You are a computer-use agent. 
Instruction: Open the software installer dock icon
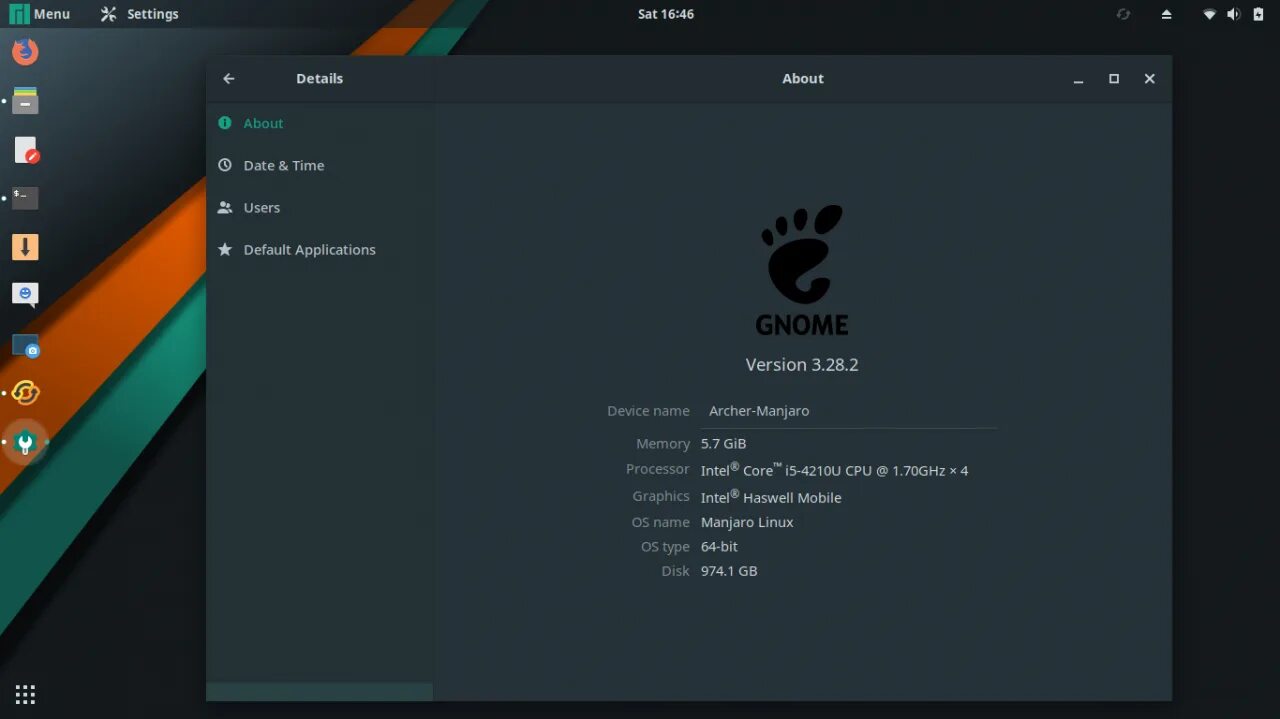click(25, 247)
